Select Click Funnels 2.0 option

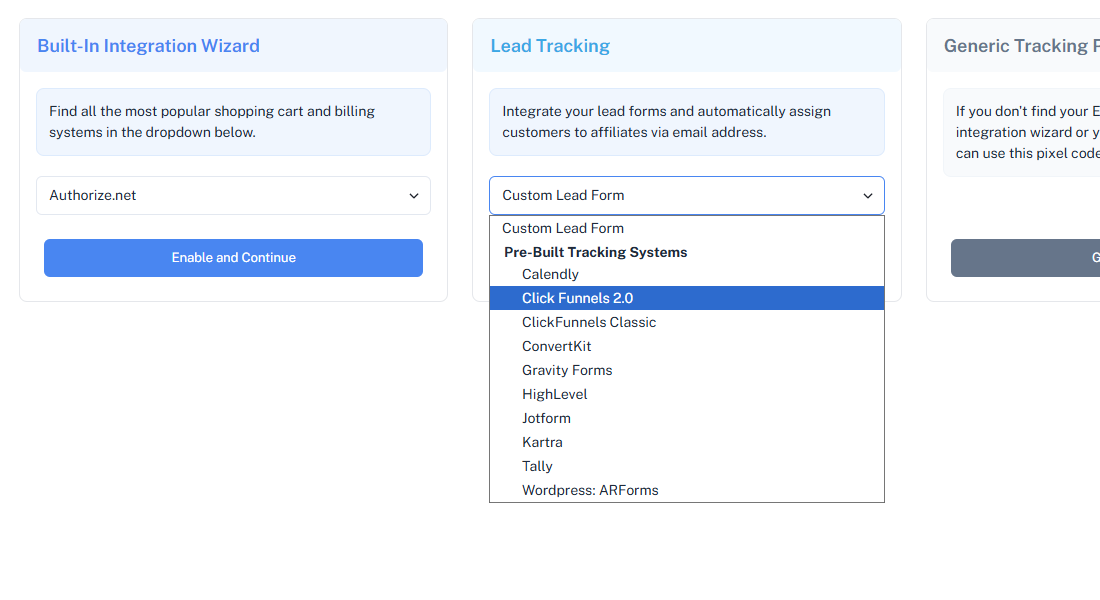(x=578, y=297)
